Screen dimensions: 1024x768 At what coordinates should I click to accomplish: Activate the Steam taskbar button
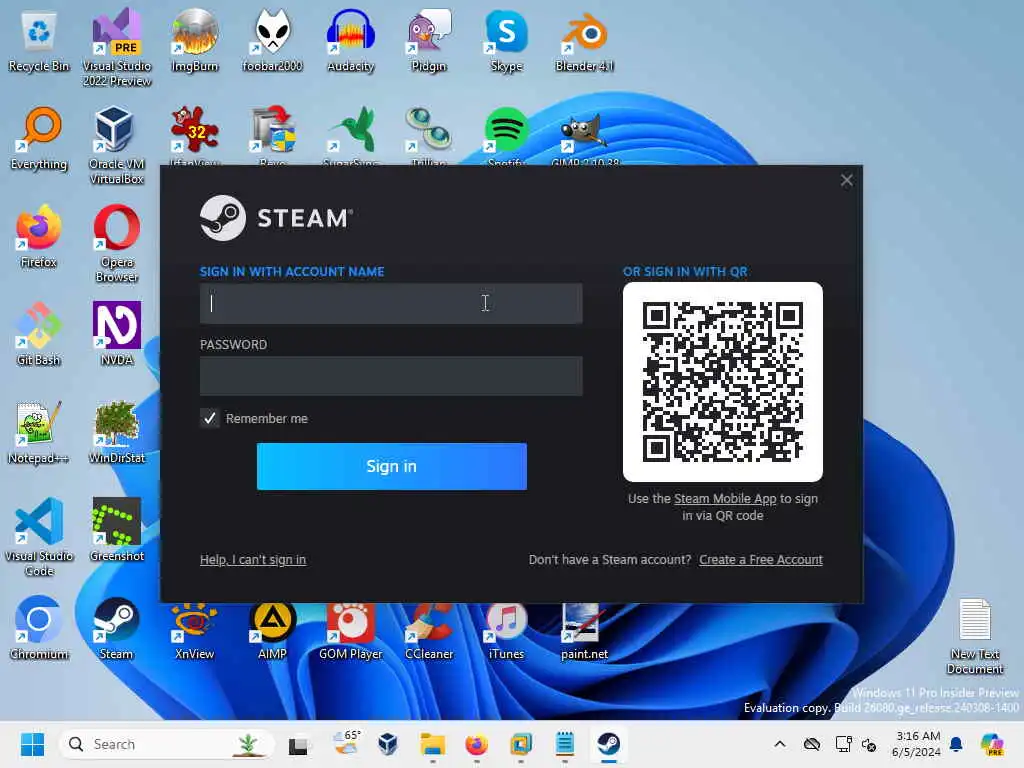[x=609, y=744]
